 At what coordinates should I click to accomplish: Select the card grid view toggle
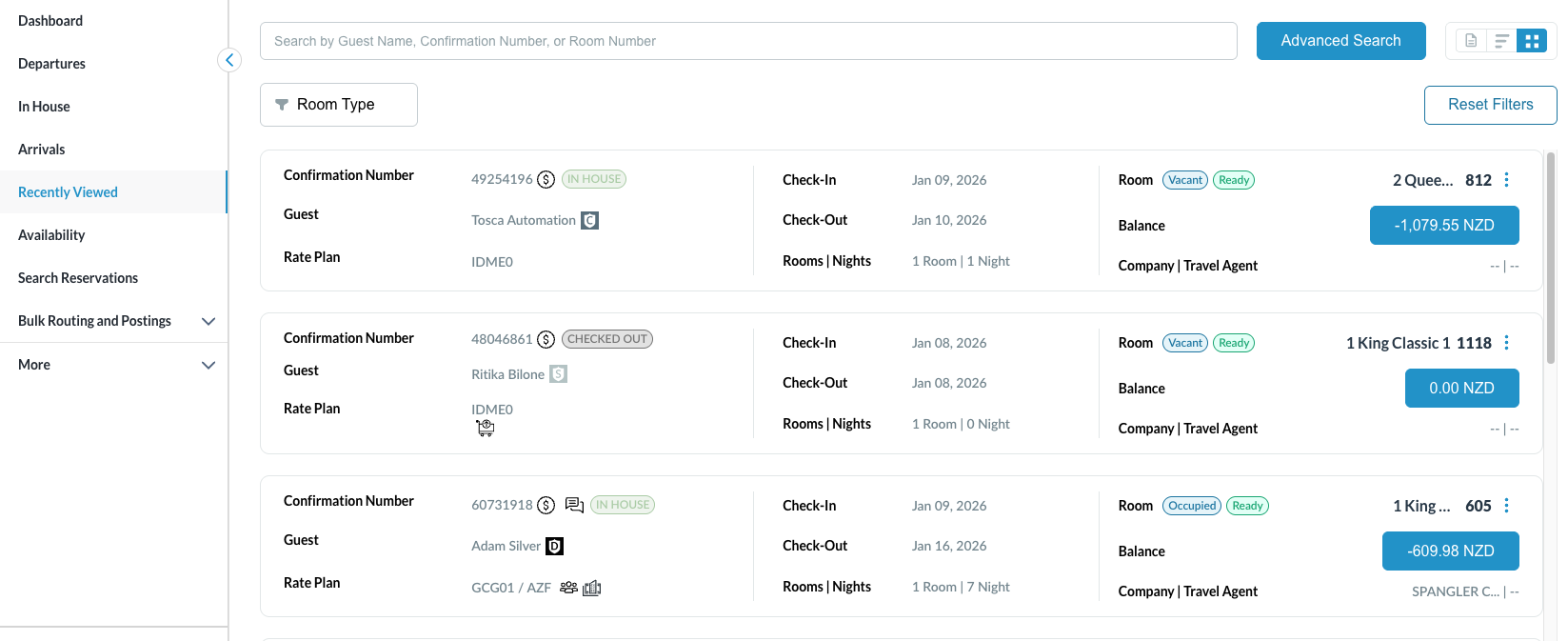click(1532, 41)
